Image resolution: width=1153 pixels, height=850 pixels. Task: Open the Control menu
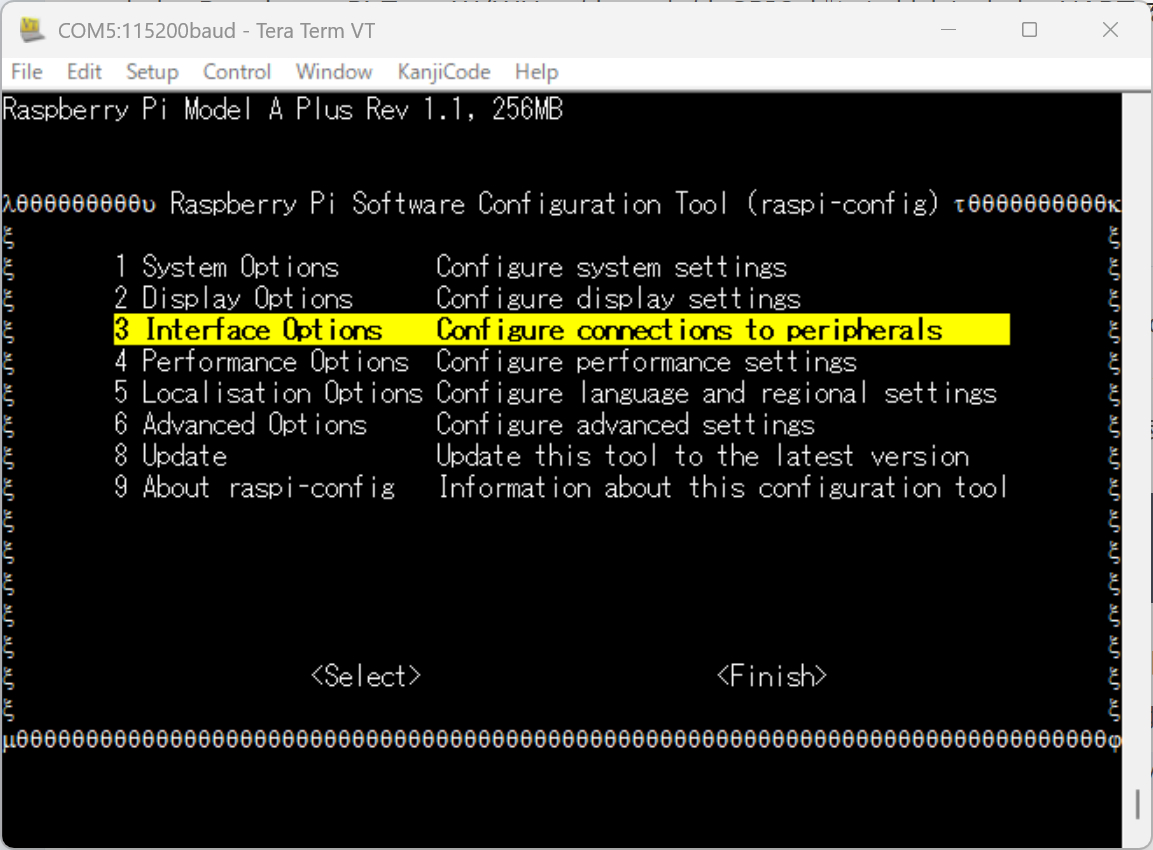[x=237, y=72]
